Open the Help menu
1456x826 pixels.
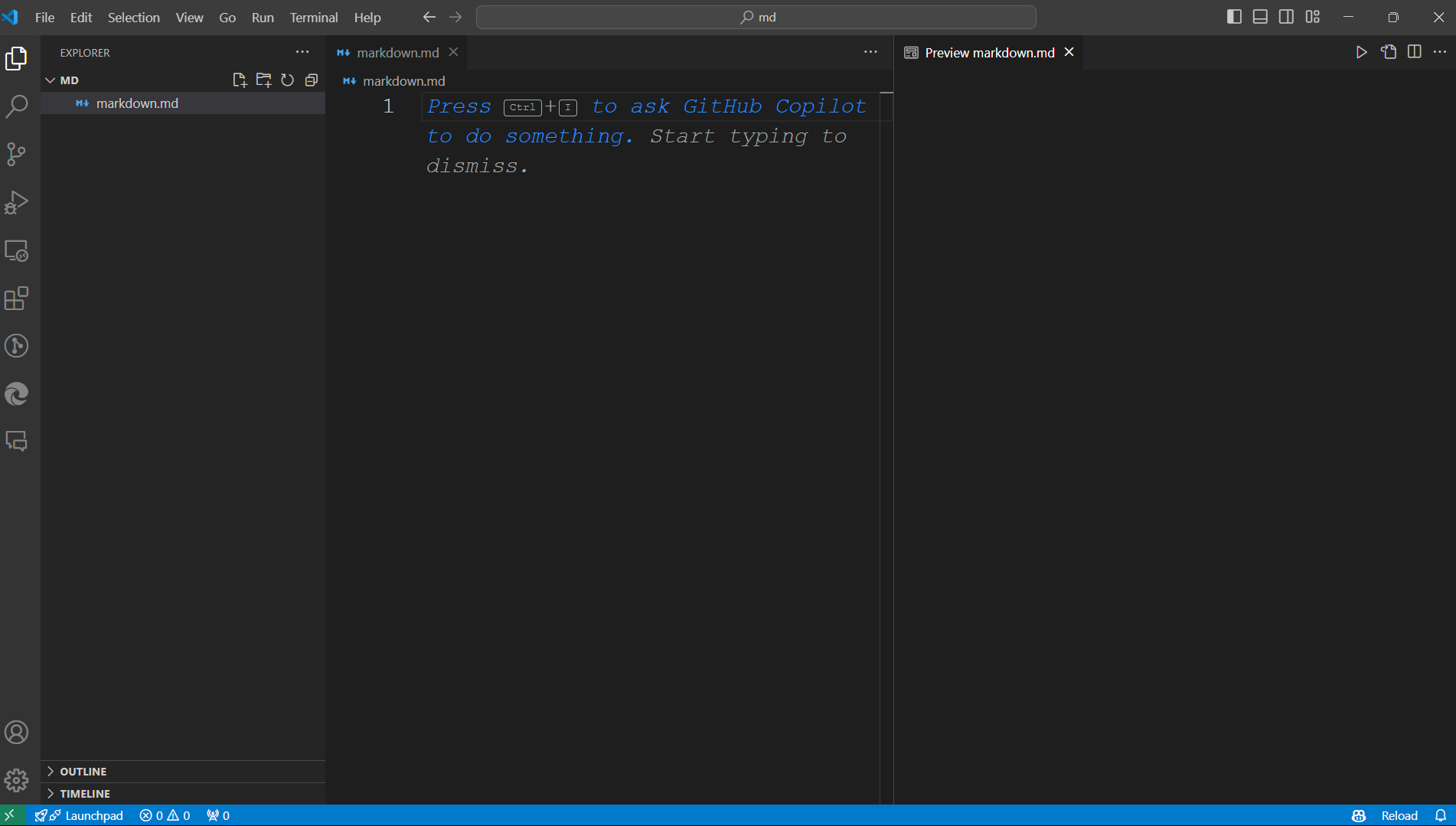(x=367, y=17)
